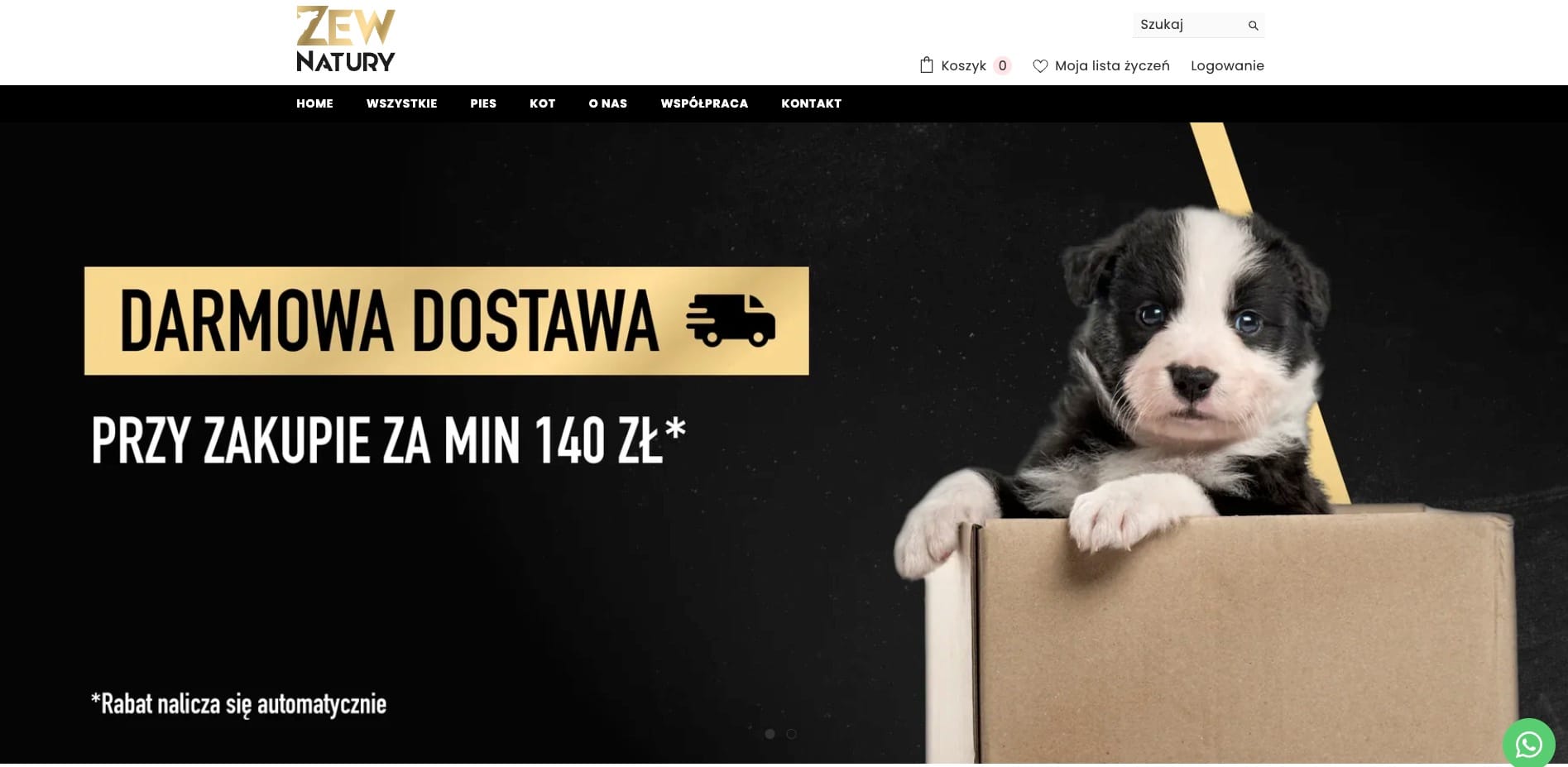This screenshot has width=1568, height=767.
Task: Click the shopping bag cart icon
Action: [926, 65]
